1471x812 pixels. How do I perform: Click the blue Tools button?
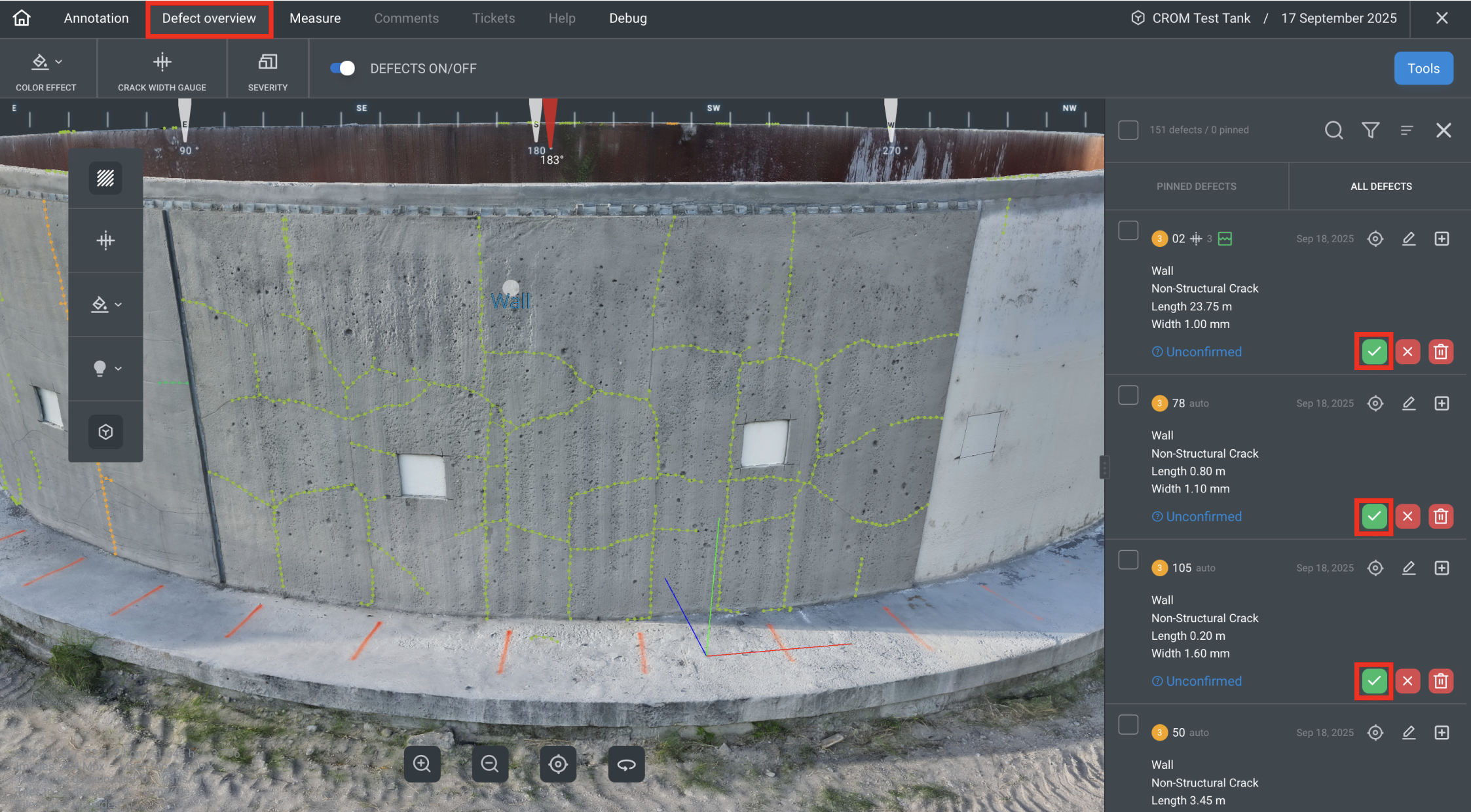tap(1423, 68)
